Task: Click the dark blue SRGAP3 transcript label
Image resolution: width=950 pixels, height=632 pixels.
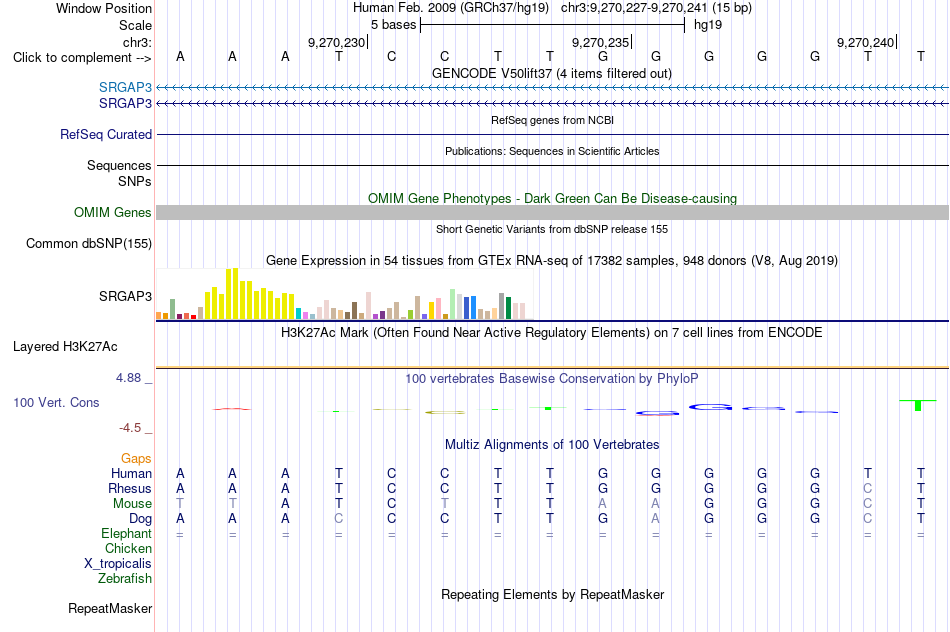Action: pos(125,104)
